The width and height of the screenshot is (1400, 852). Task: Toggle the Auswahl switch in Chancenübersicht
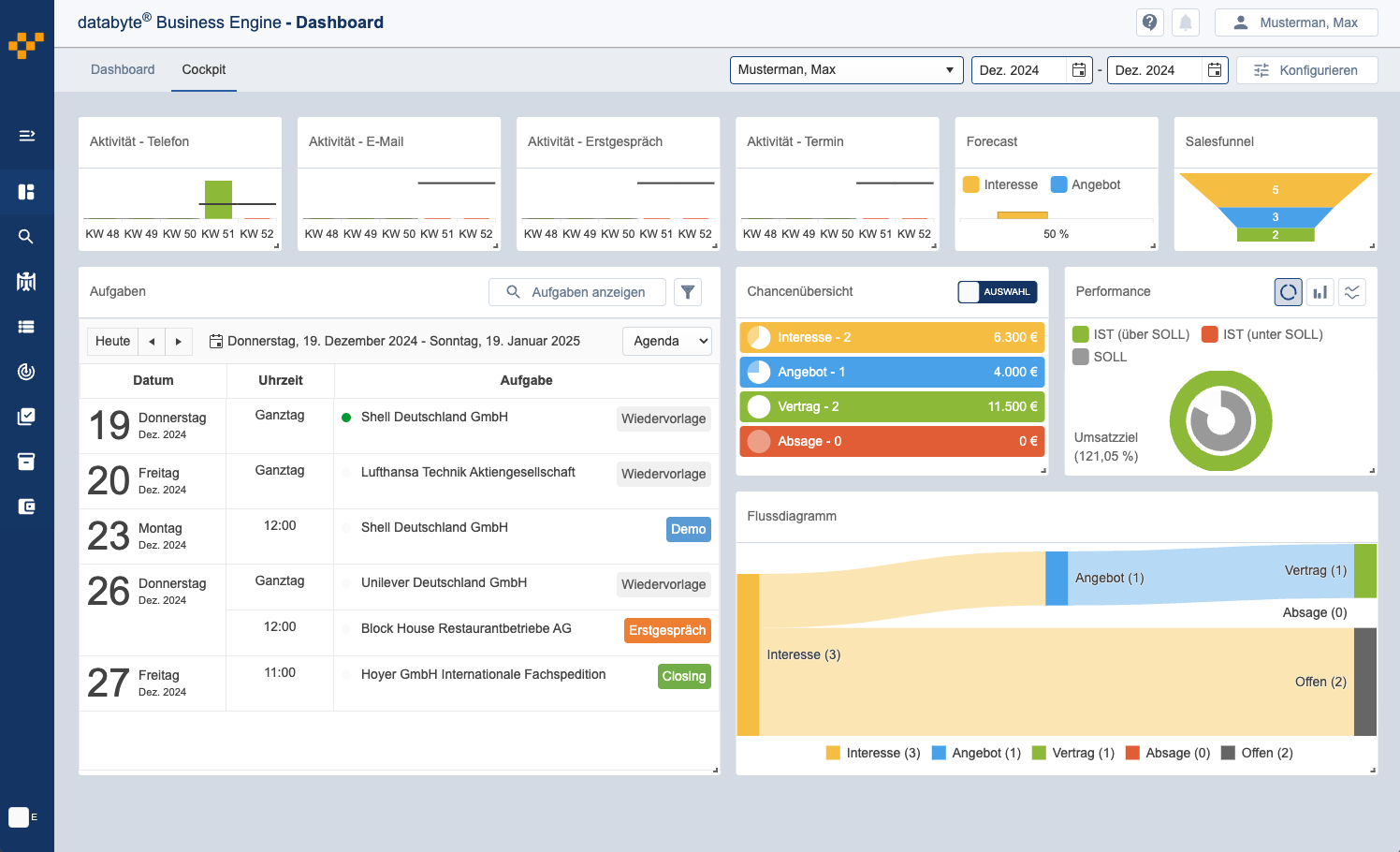(x=997, y=292)
